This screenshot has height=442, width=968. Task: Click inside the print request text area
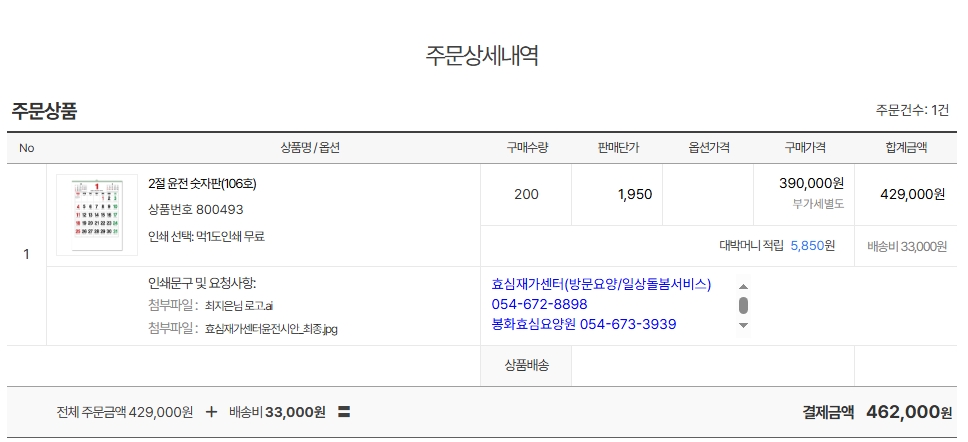click(610, 304)
